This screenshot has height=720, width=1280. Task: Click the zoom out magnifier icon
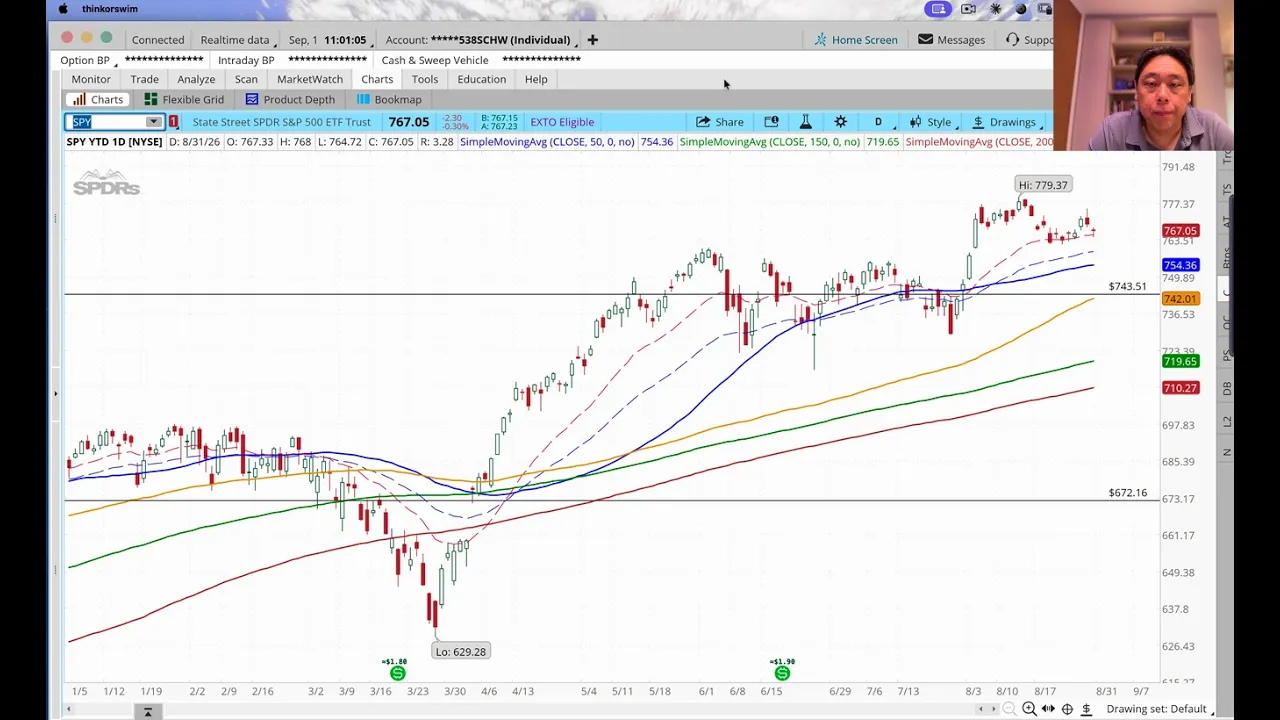(1009, 709)
